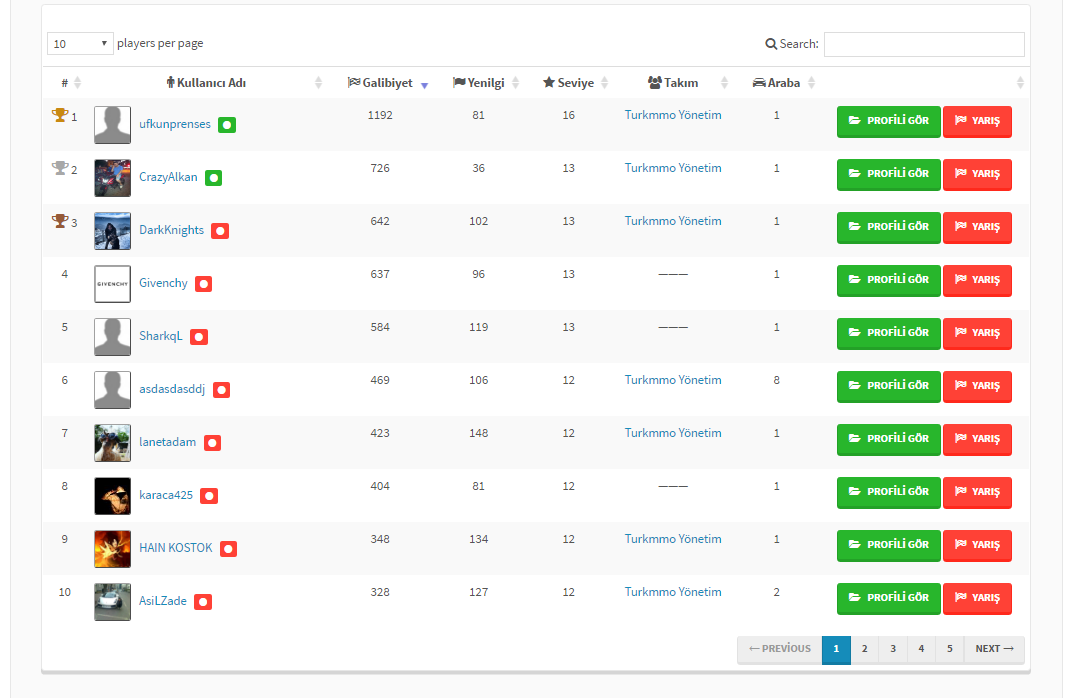Sort by Kullanıcı Adı column

[x=207, y=83]
